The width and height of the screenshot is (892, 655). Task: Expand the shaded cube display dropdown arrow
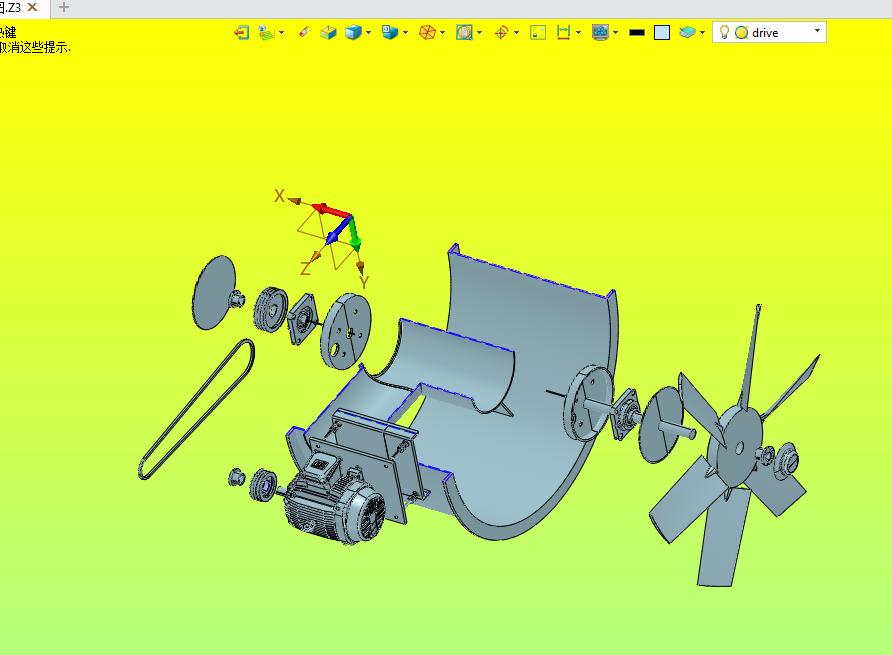(x=369, y=32)
